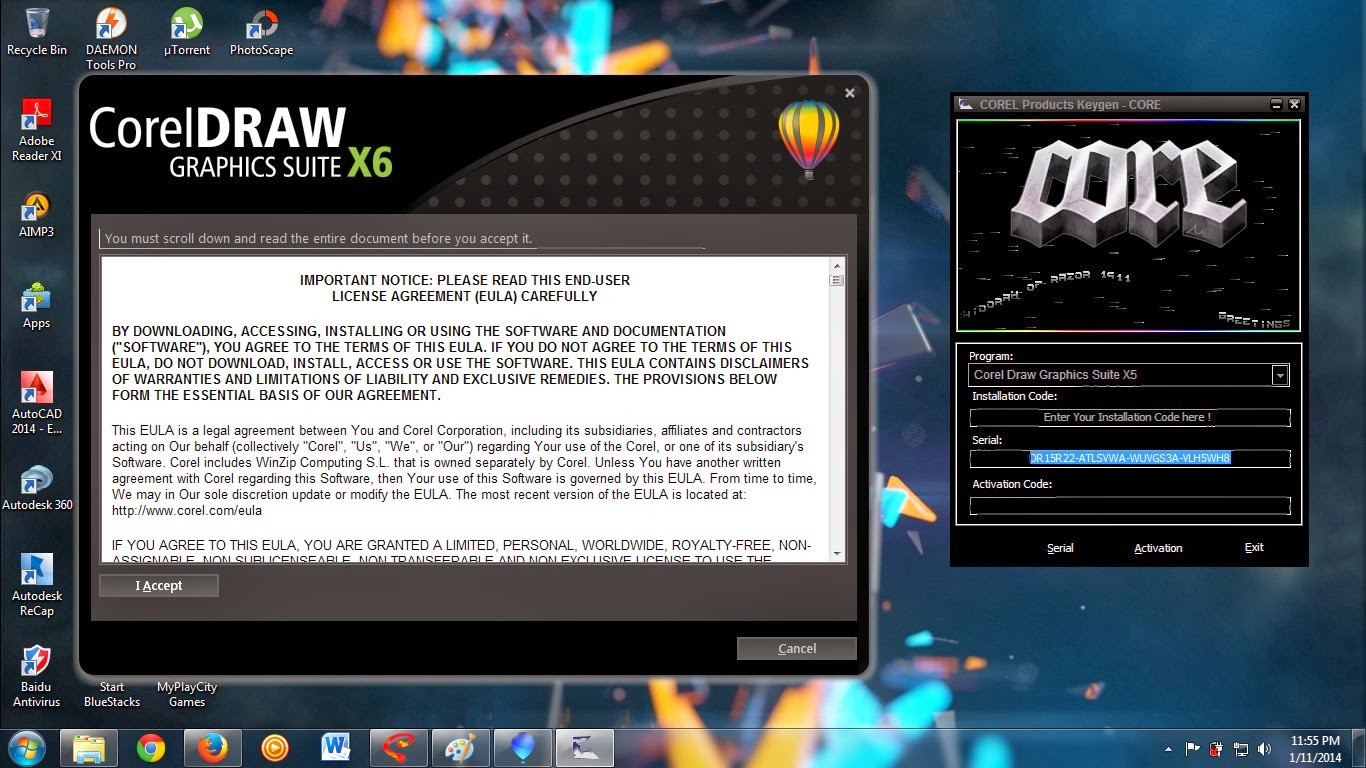This screenshot has width=1366, height=768.
Task: Close the CorelDRAW installer with the X
Action: 850,93
